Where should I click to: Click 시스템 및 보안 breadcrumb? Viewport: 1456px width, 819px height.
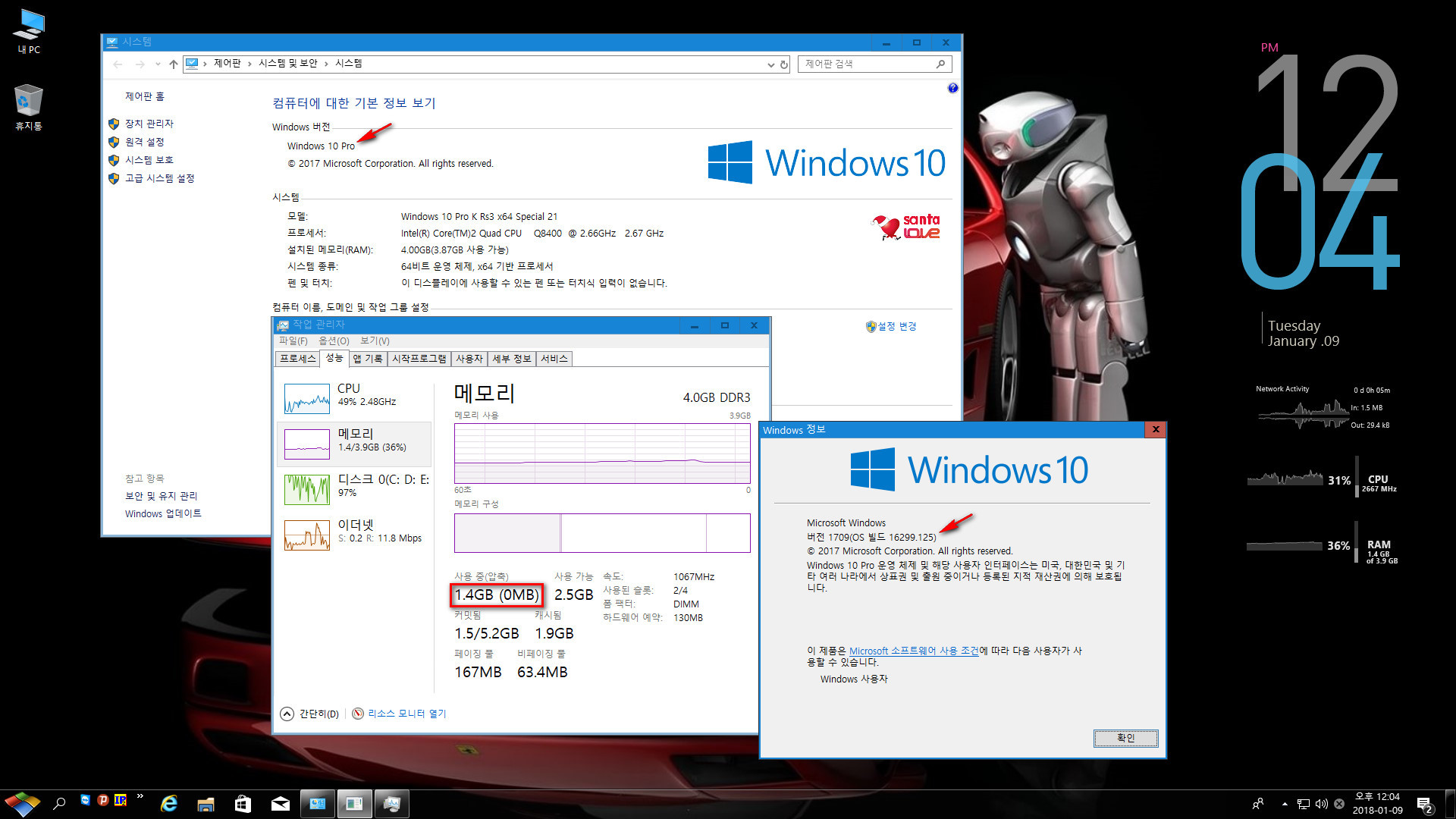click(288, 64)
